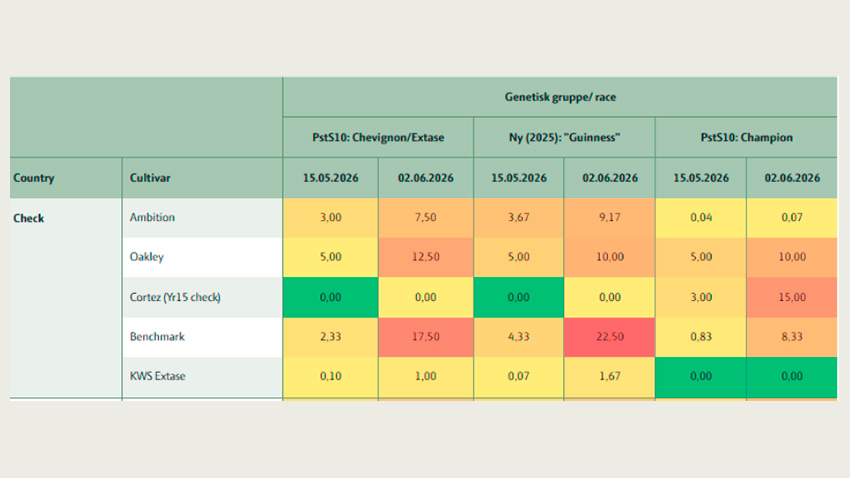850x478 pixels.
Task: Click the Genetisk gruppe/ race header
Action: [x=560, y=97]
